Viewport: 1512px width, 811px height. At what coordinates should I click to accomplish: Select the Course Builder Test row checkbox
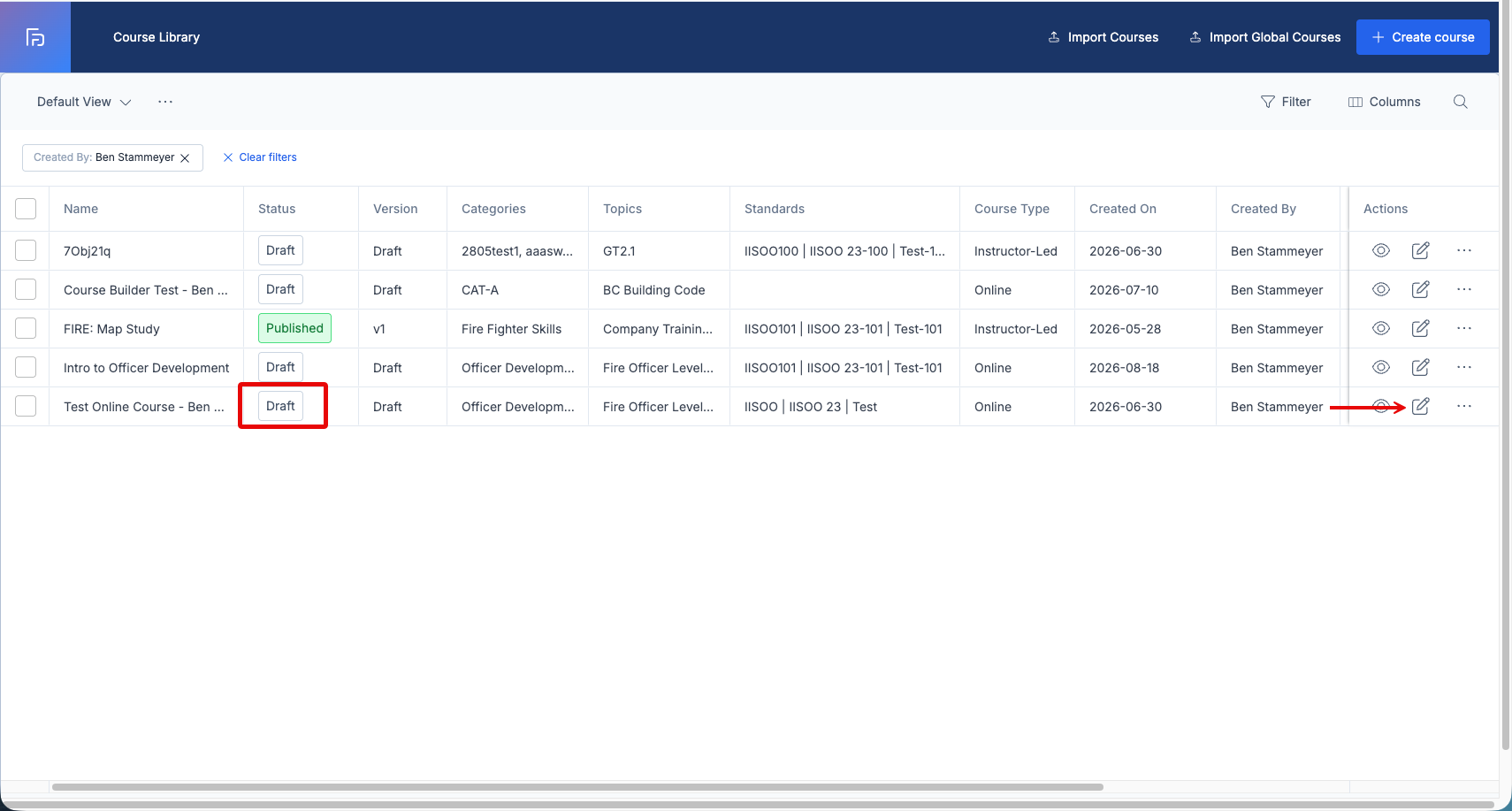[x=26, y=289]
